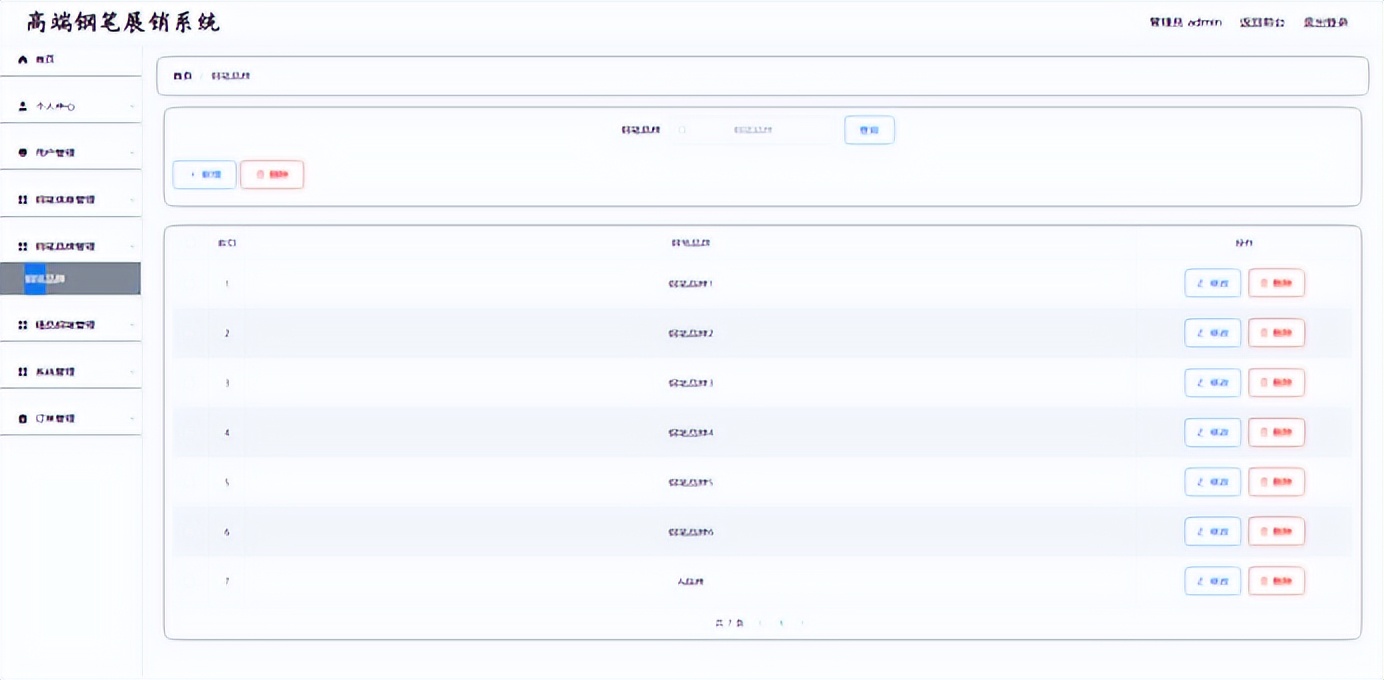Click the clipboard icon for 订单管理
The width and height of the screenshot is (1384, 680).
(x=23, y=419)
